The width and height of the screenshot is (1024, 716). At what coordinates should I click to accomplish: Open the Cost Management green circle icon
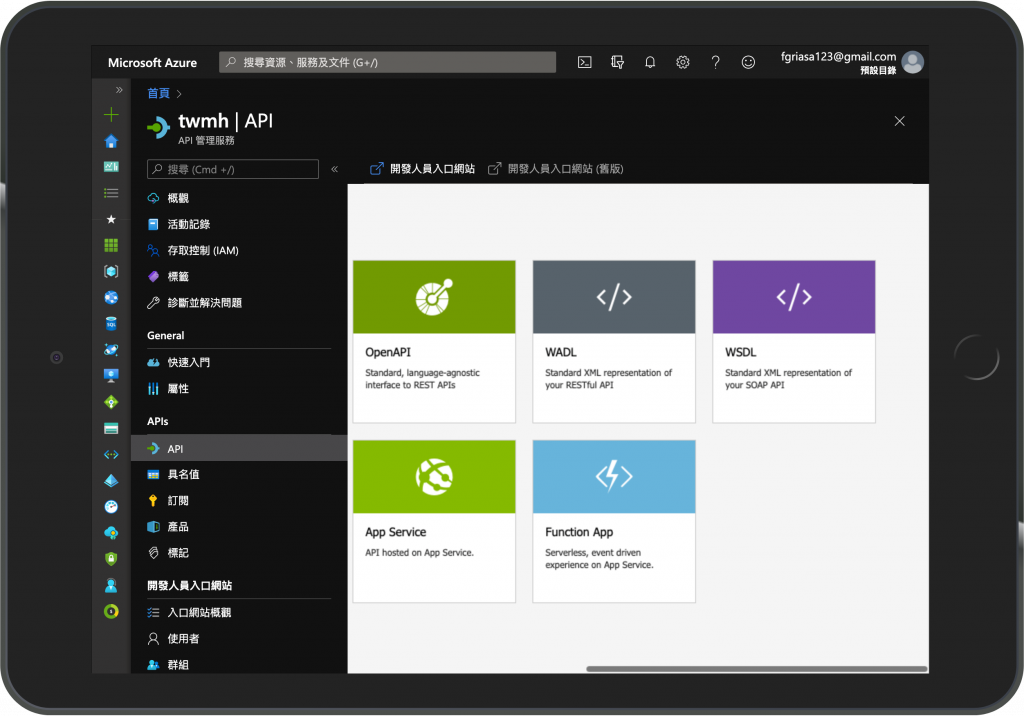click(x=111, y=611)
